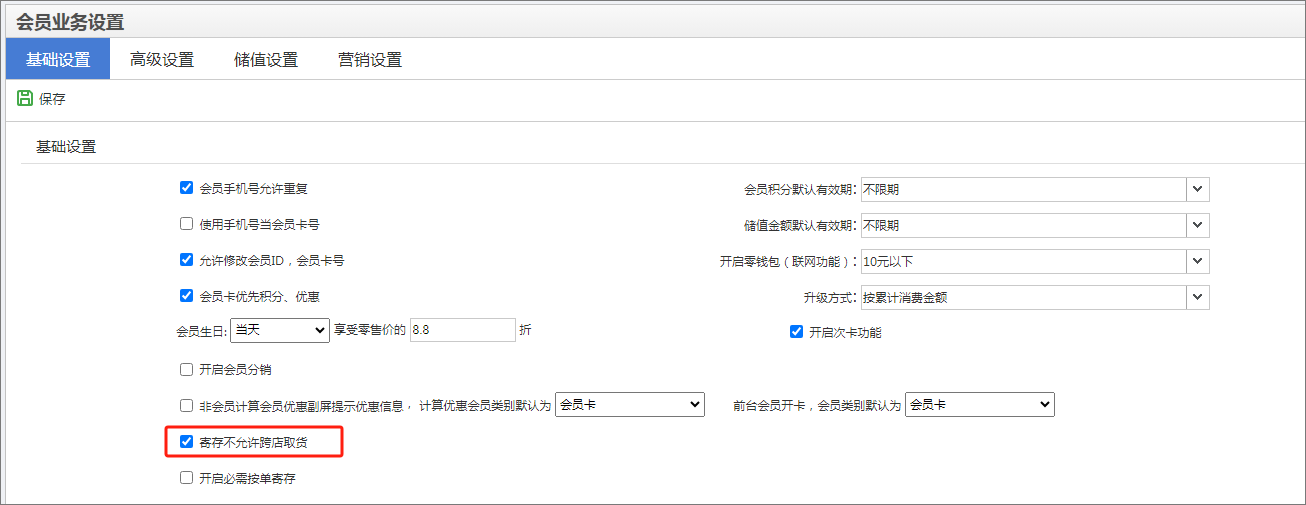Uncheck 会员卡优先积分、优惠 option
This screenshot has width=1306, height=505.
(186, 296)
